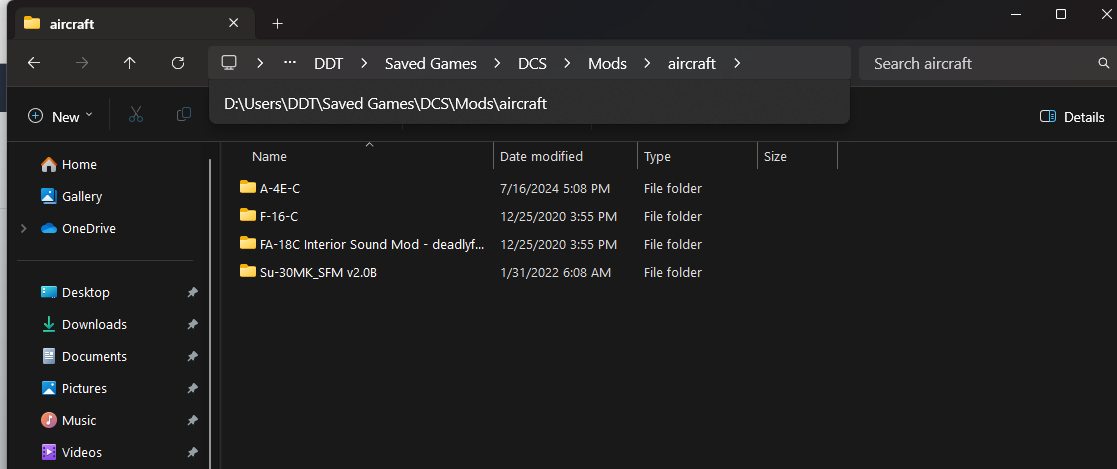Close the aircraft tab
Image resolution: width=1117 pixels, height=469 pixels.
click(234, 23)
